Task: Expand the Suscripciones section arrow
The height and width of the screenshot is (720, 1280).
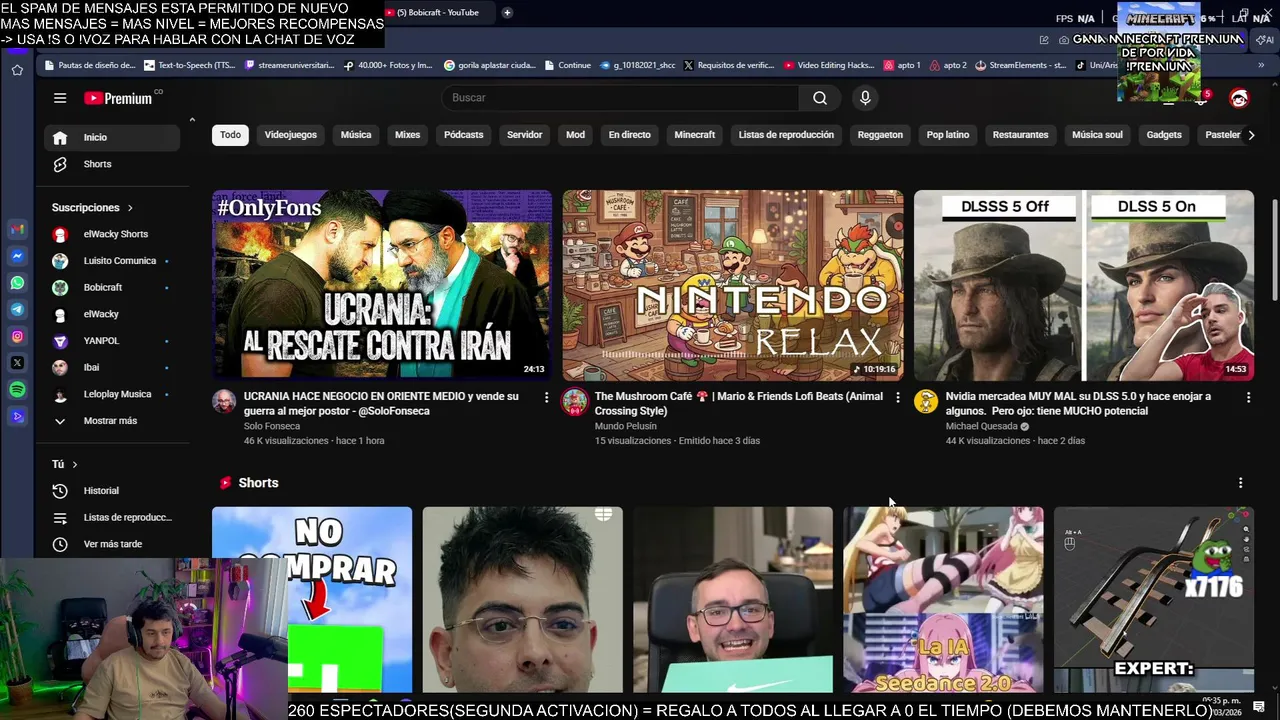Action: coord(129,208)
